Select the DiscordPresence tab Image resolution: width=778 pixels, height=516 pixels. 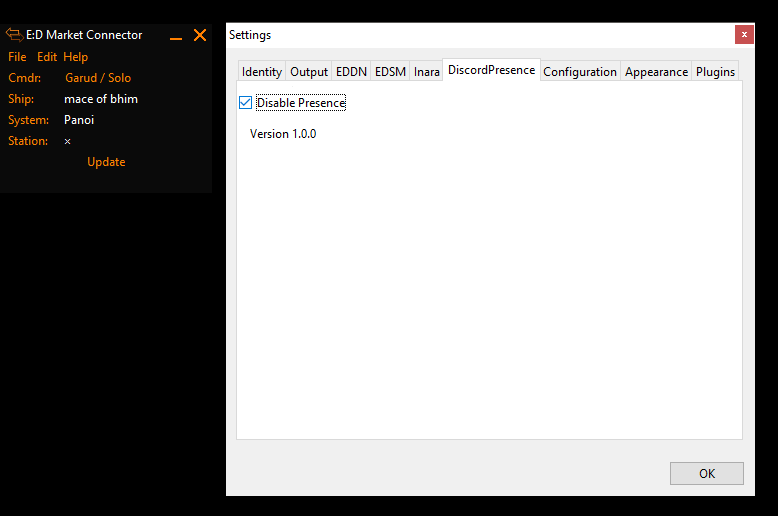(491, 70)
